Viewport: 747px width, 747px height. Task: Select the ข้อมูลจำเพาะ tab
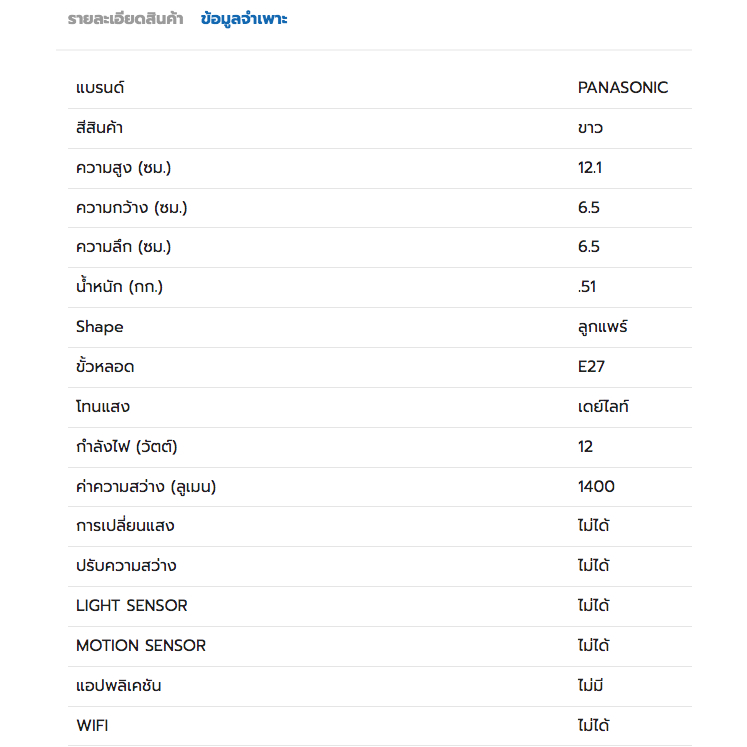coord(244,19)
